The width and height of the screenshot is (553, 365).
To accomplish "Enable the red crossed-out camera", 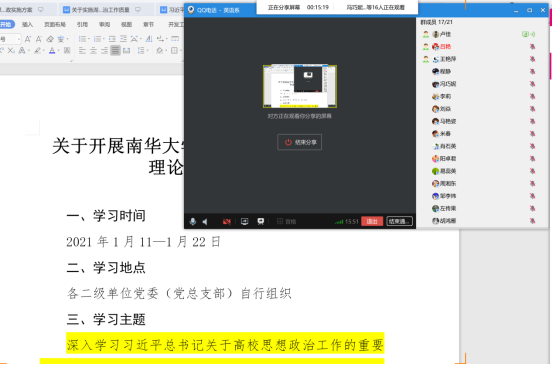I will tap(226, 221).
